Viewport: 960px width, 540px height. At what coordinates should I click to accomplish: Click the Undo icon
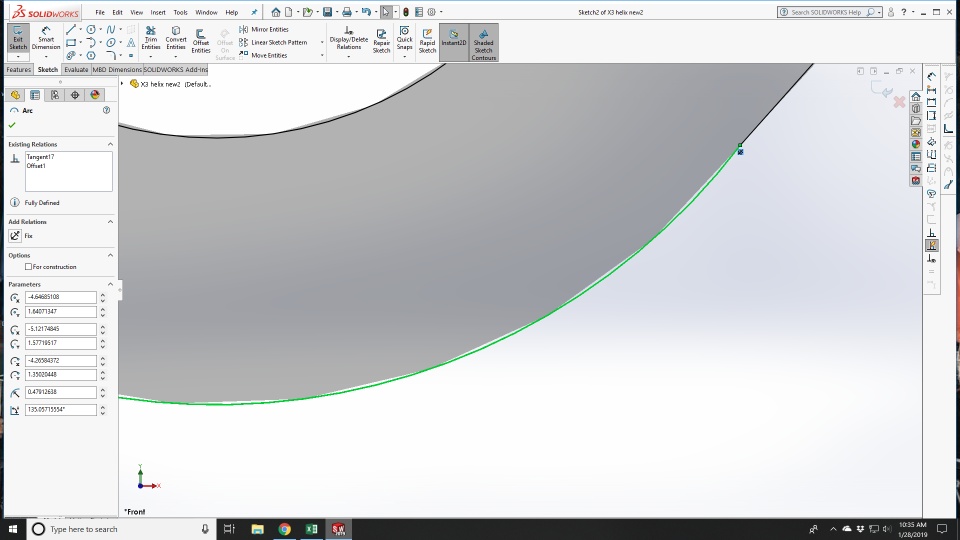(366, 12)
